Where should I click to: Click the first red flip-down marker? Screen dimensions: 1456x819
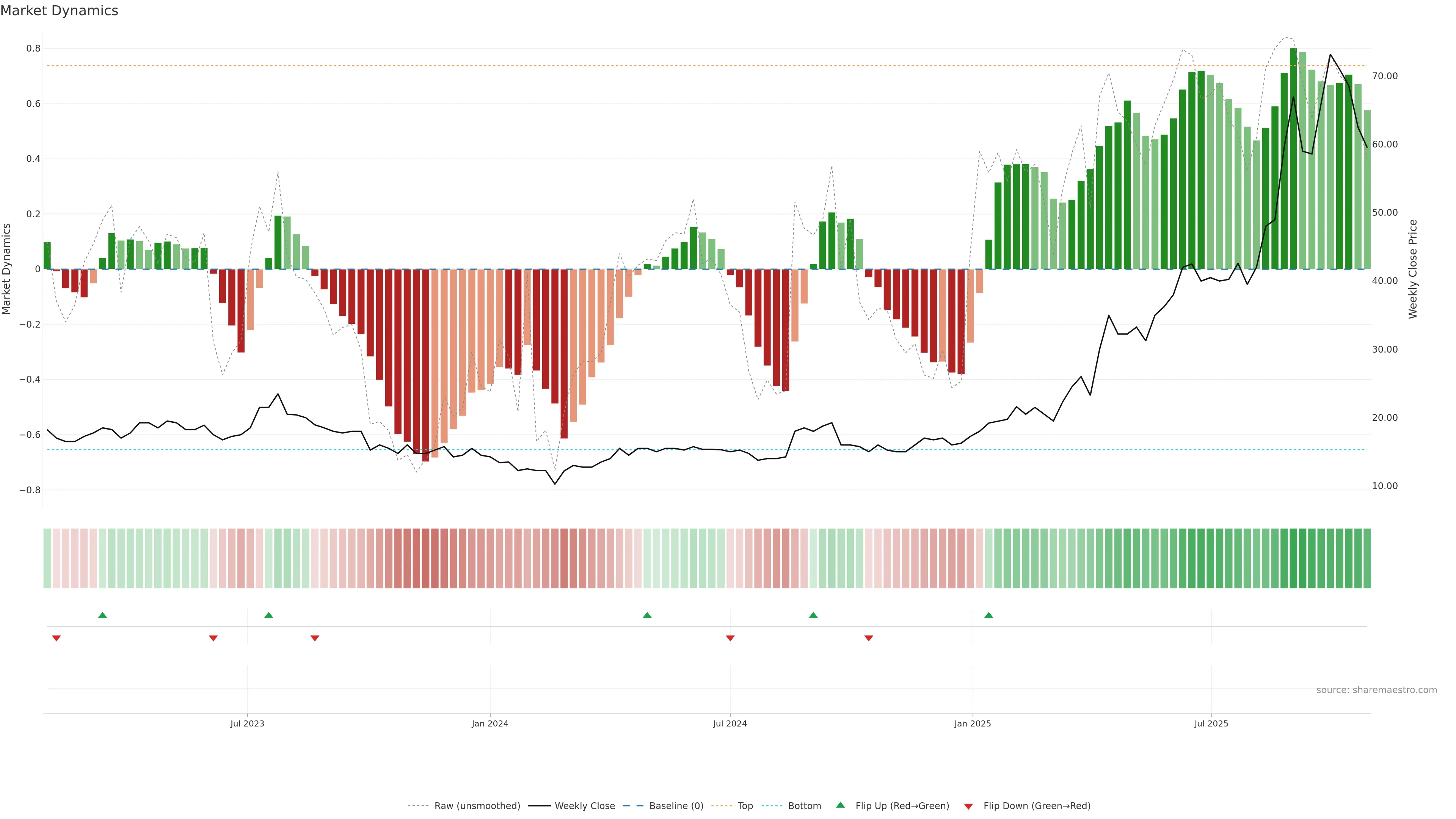coord(56,638)
